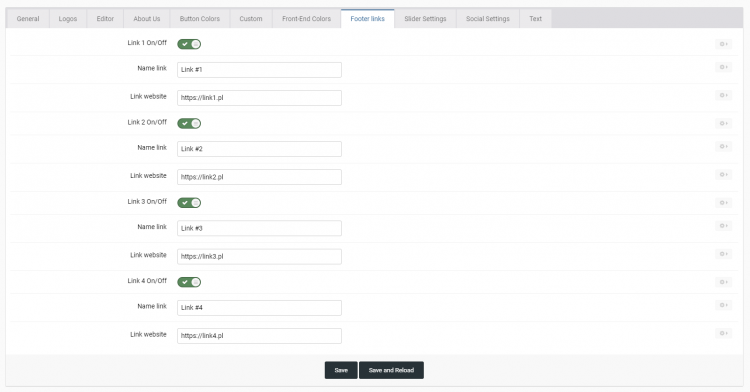Open the gear options beside the https://link1.pl field
This screenshot has height=392, width=750.
coord(723,95)
